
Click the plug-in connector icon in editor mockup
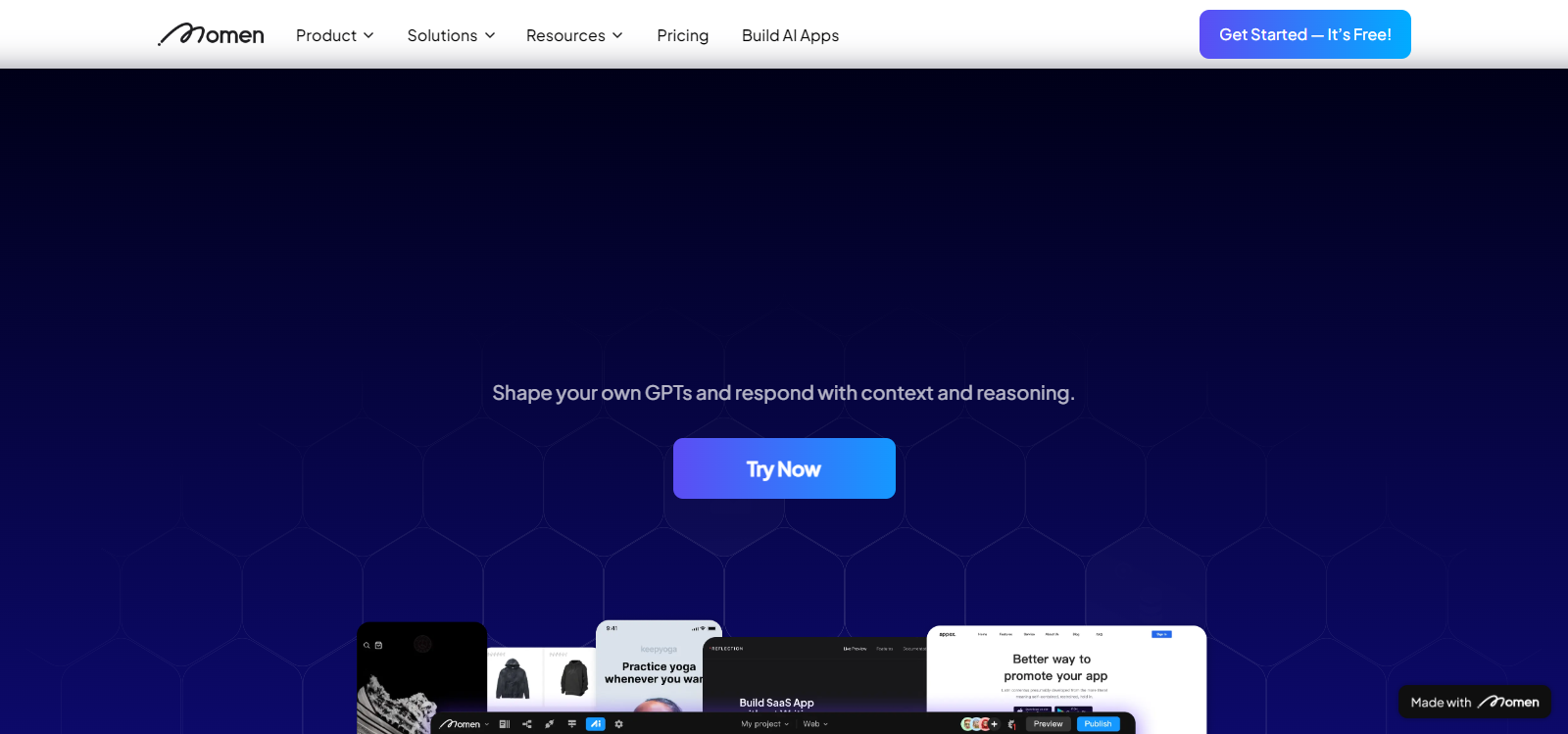coord(550,724)
